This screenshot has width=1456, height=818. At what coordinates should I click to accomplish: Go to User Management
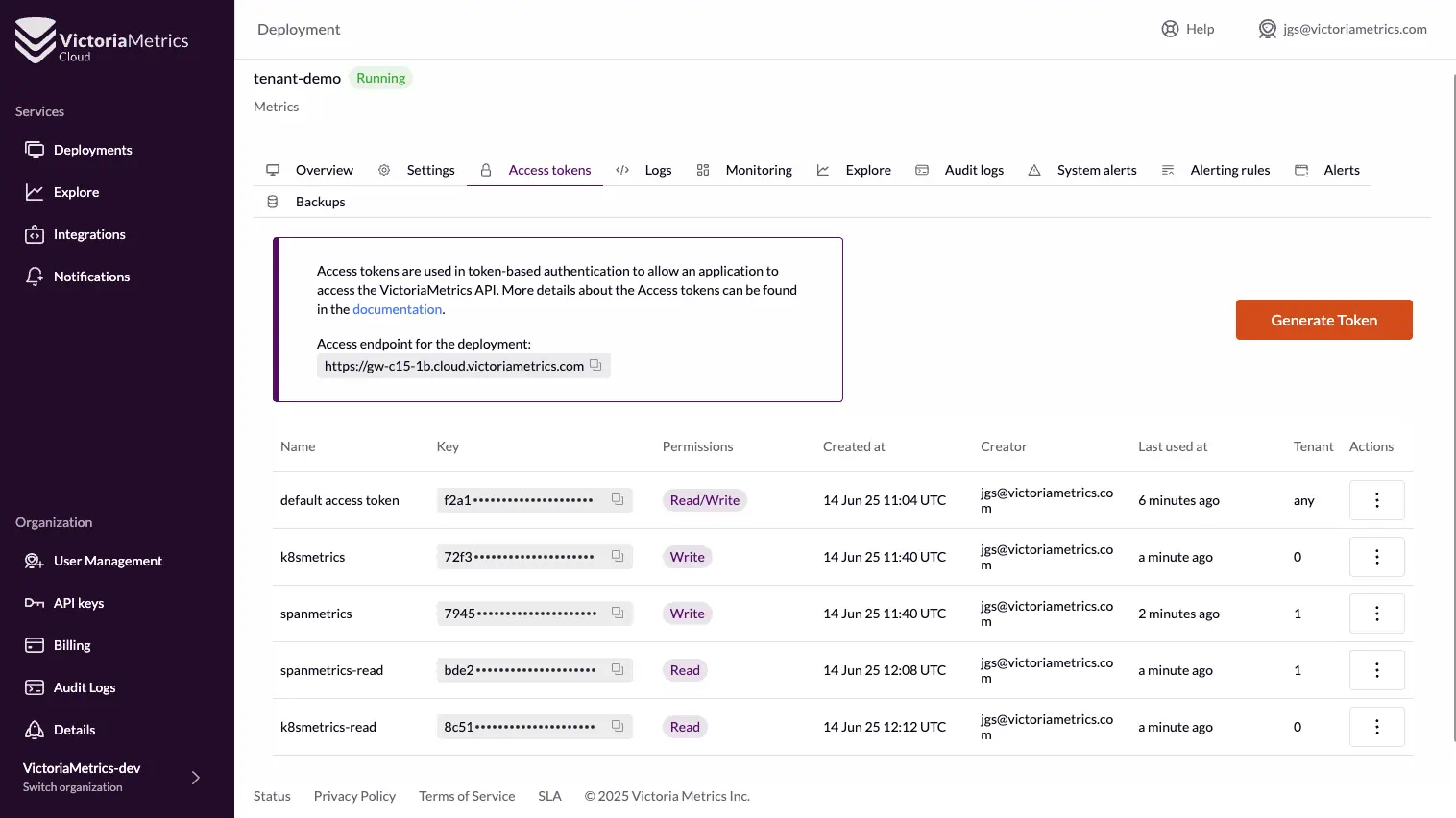tap(108, 561)
